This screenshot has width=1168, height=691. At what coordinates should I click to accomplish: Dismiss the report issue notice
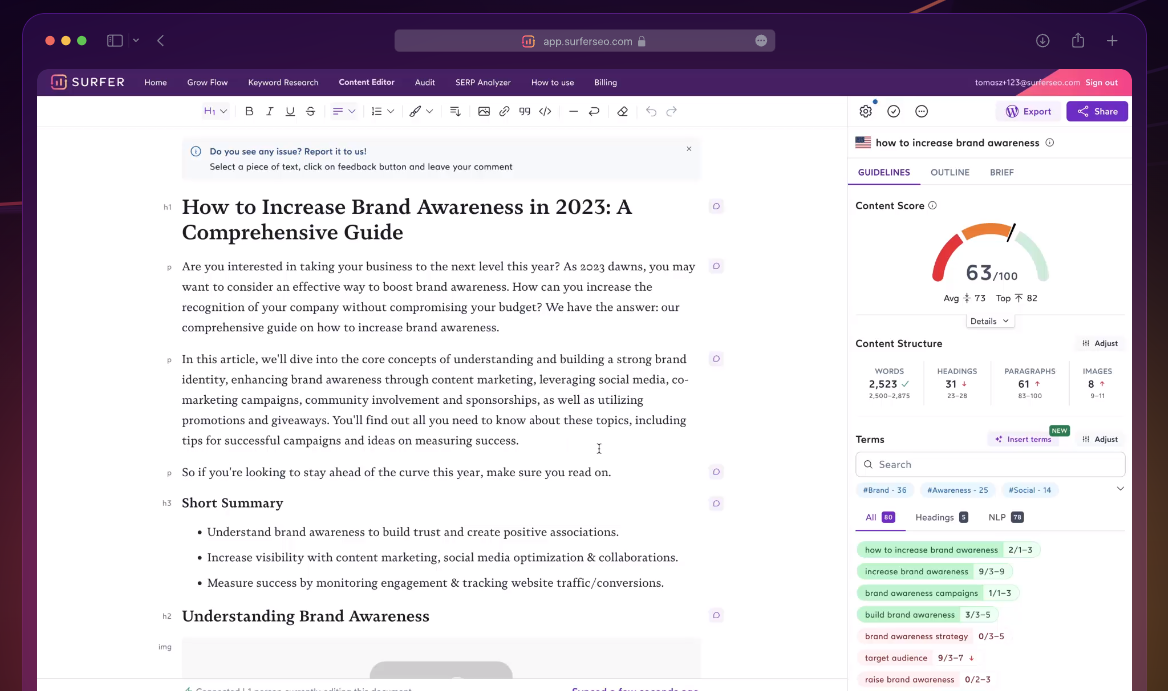point(689,149)
